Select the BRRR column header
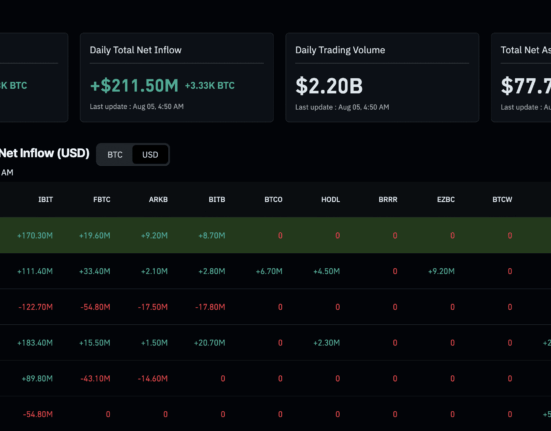Image resolution: width=551 pixels, height=431 pixels. 388,200
